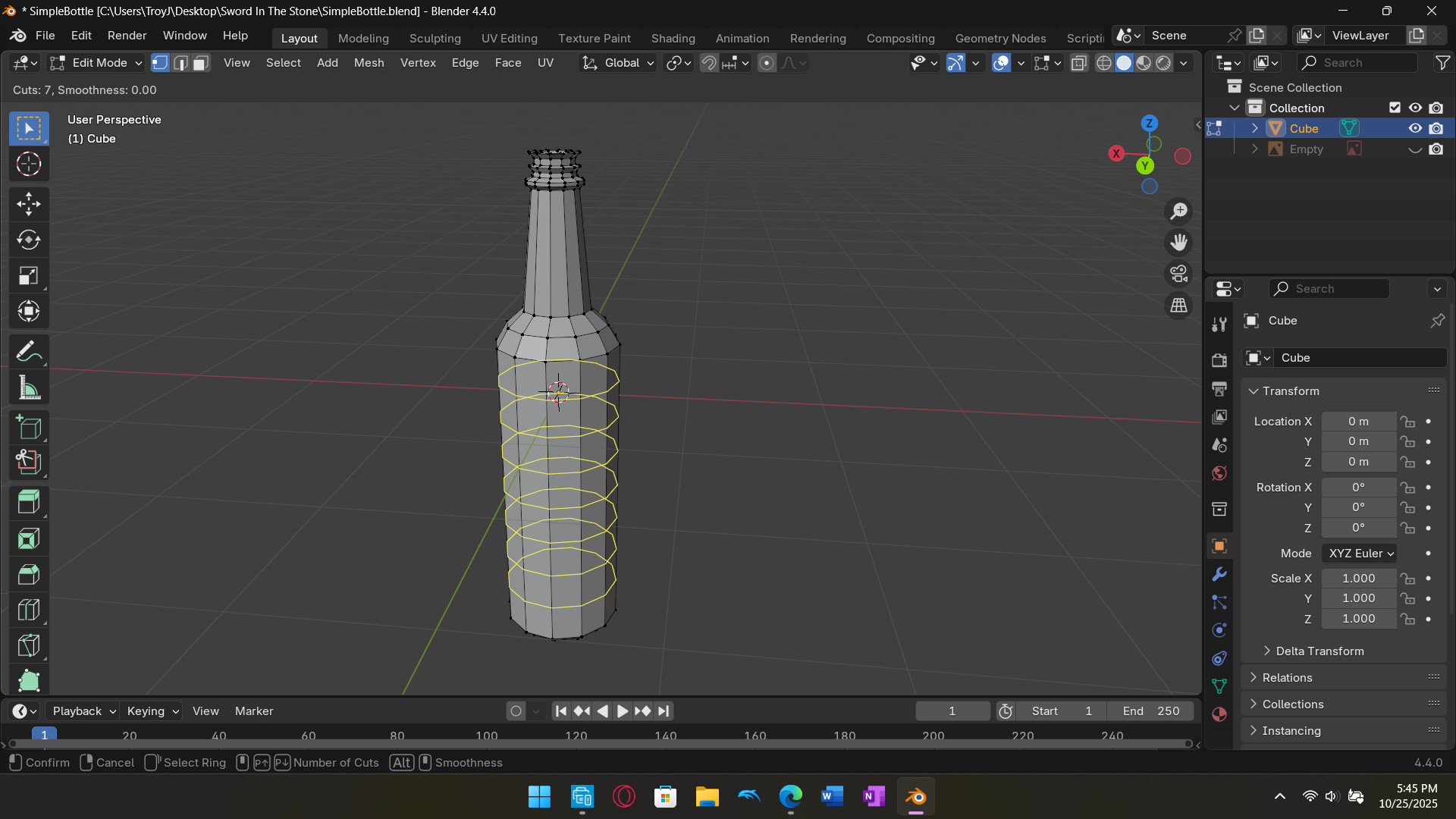Choose the Rotate tool
This screenshot has height=819, width=1456.
(x=29, y=240)
